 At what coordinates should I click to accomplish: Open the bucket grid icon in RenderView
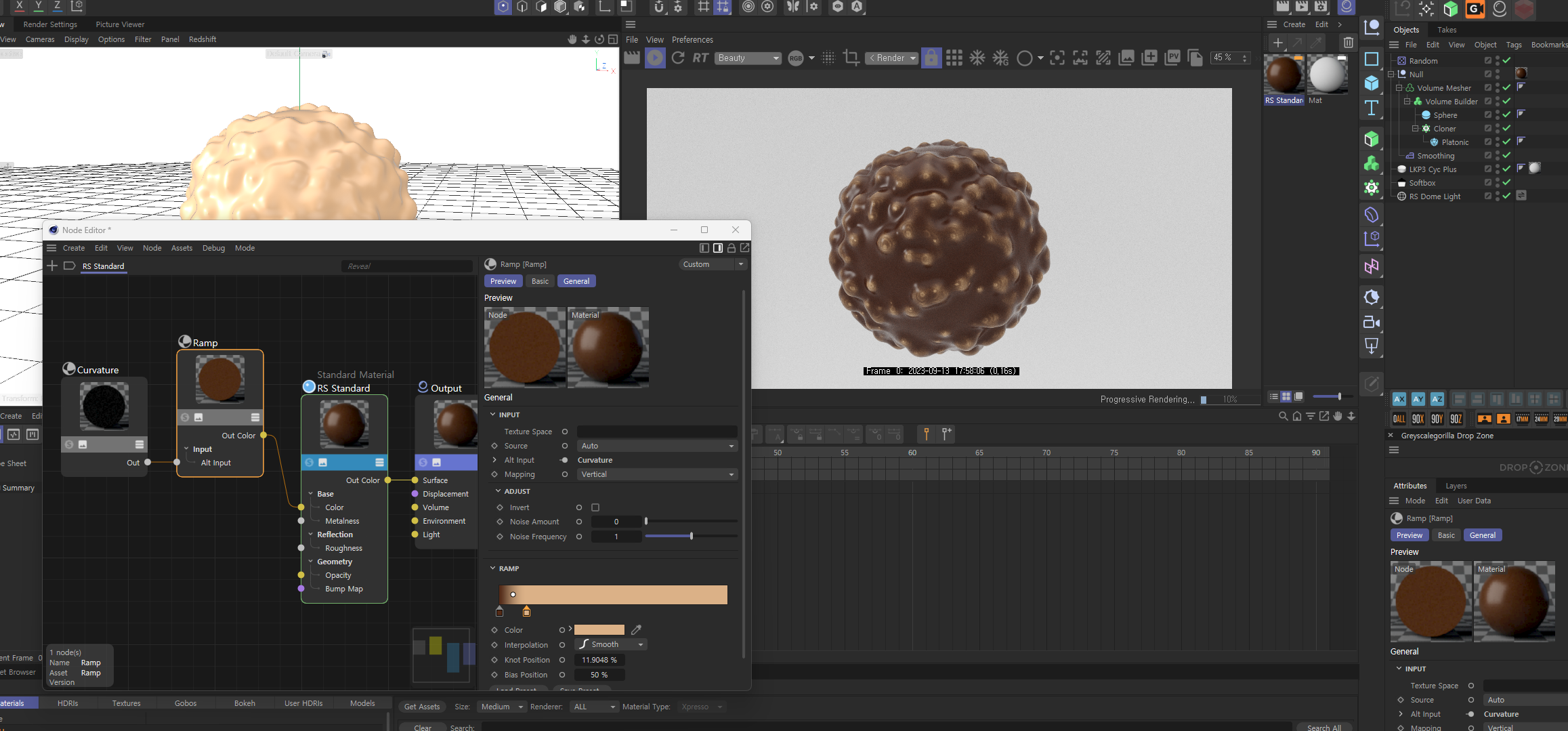tap(954, 58)
